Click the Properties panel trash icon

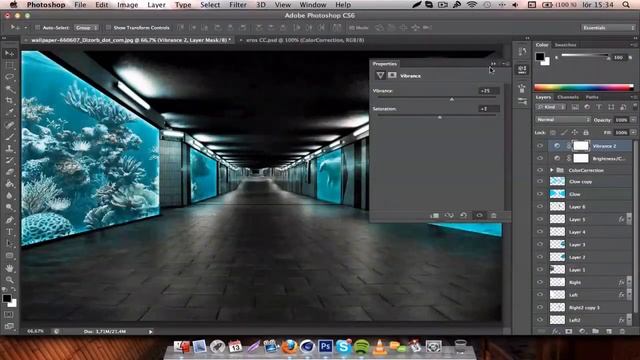[493, 216]
